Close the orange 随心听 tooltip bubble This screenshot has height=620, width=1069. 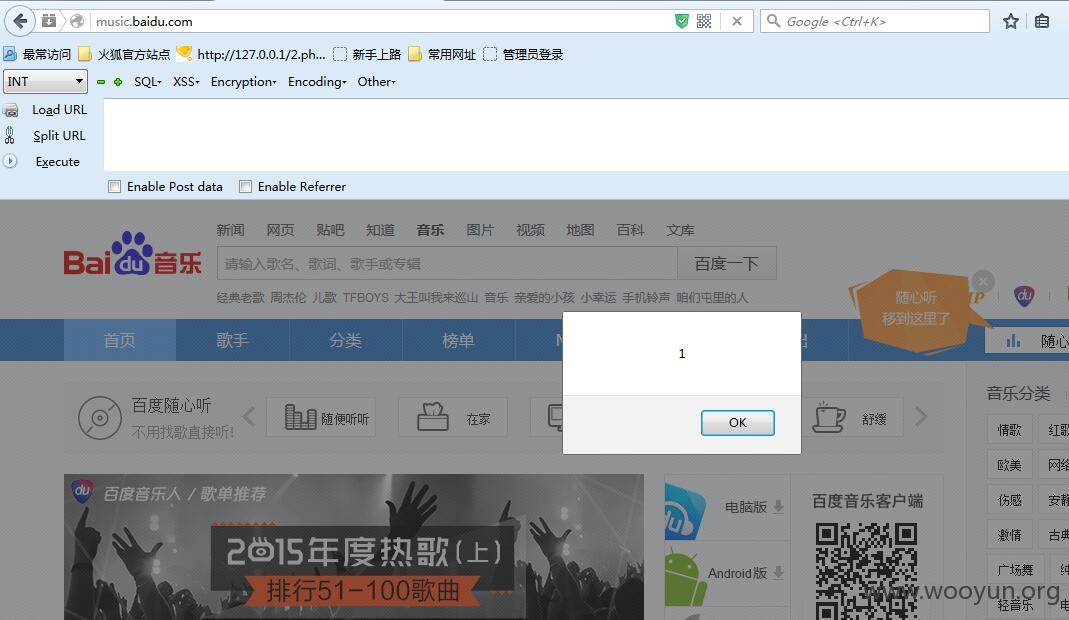click(x=982, y=281)
